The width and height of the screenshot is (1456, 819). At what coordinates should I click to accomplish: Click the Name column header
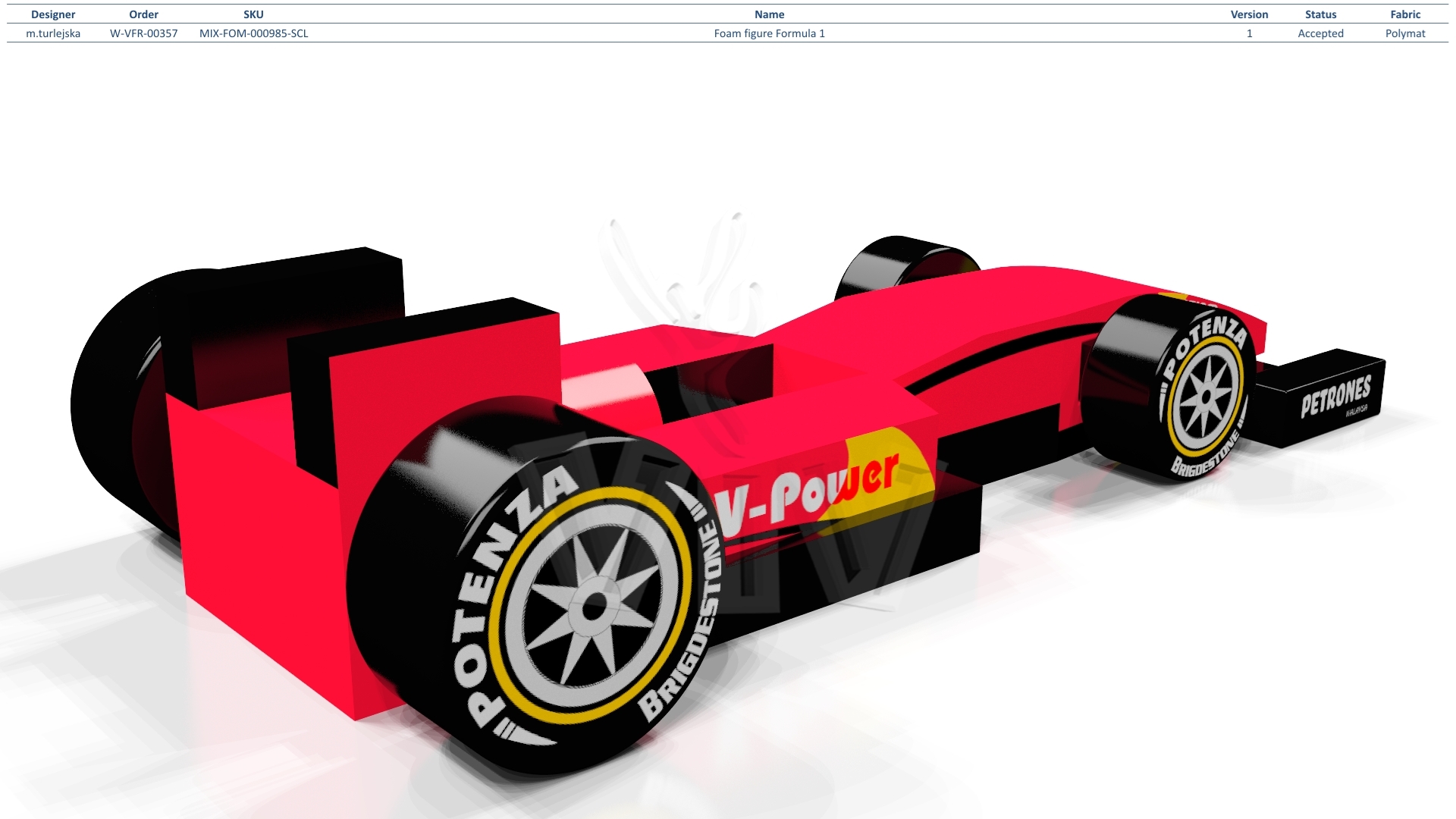(769, 14)
